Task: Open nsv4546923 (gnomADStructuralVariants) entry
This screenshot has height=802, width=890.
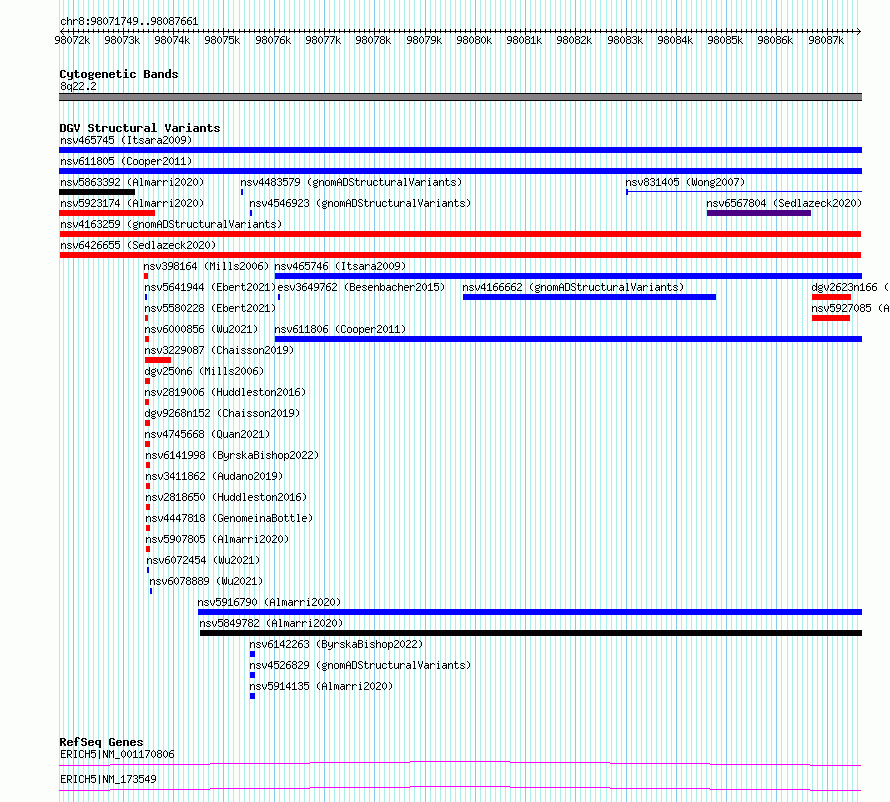Action: click(x=360, y=203)
